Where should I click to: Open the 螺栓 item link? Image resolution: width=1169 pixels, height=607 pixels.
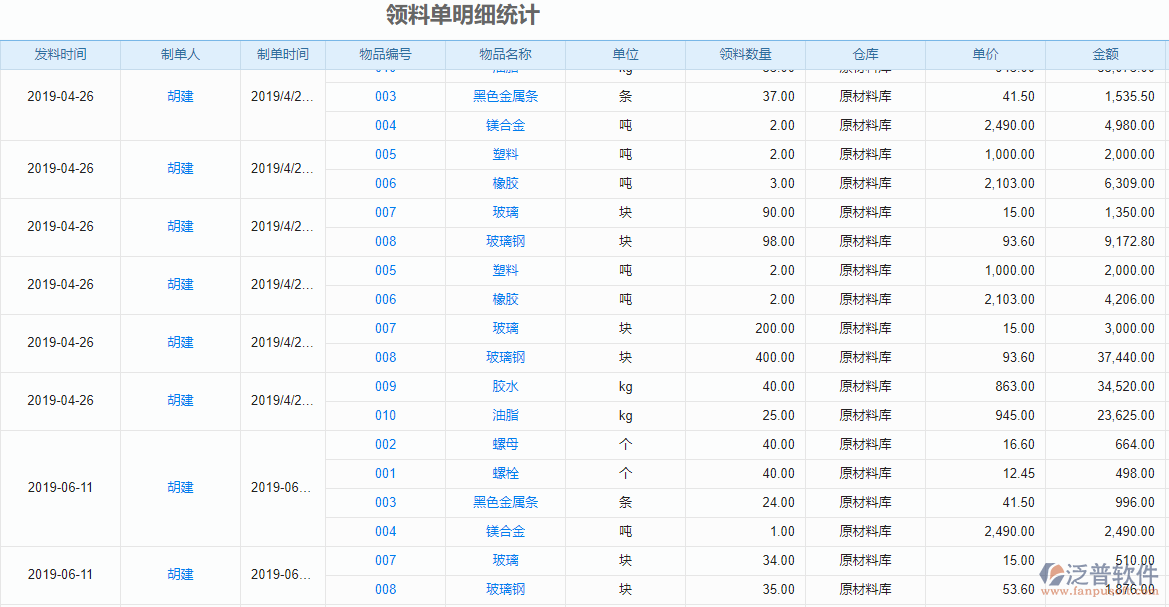click(505, 473)
